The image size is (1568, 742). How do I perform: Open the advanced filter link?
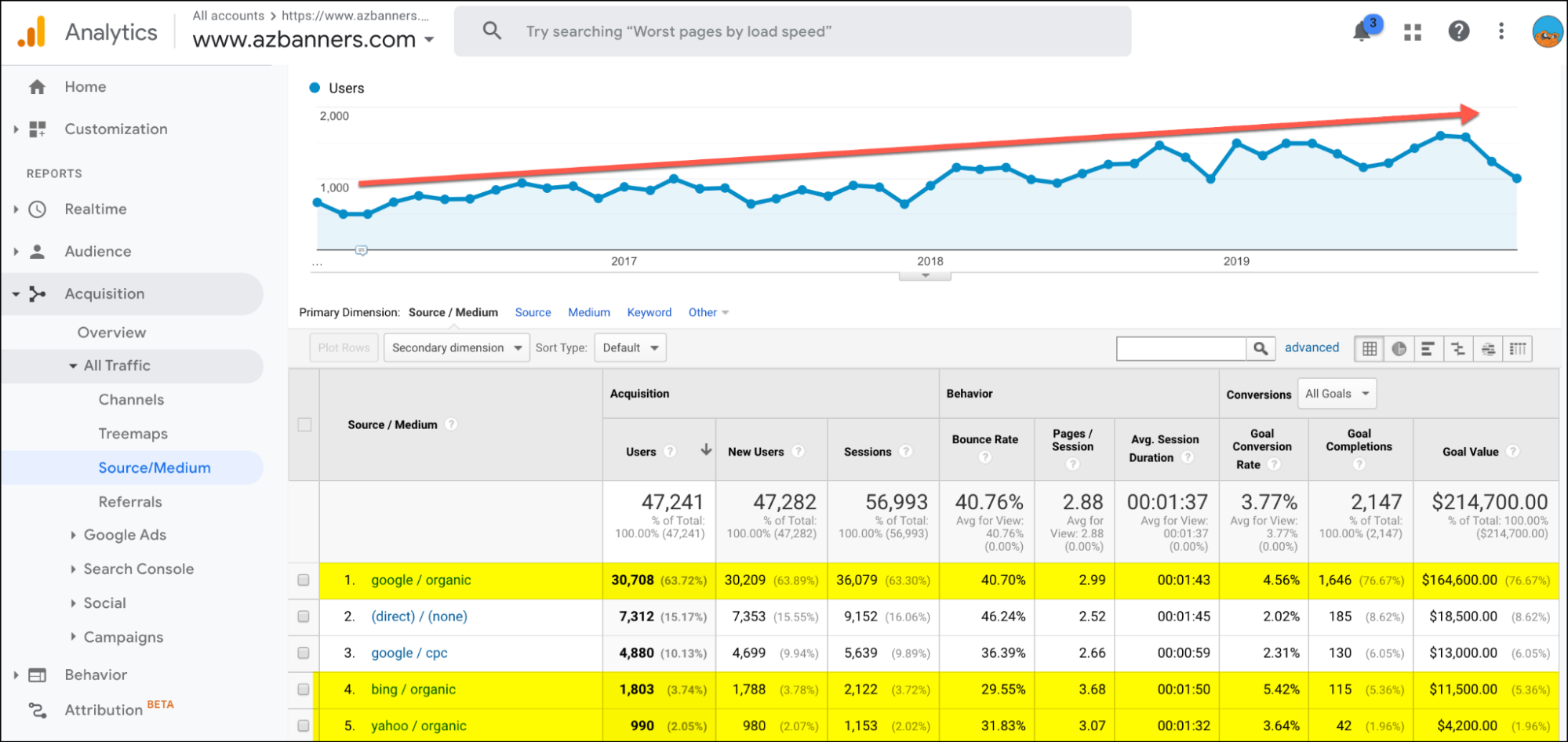click(1312, 347)
